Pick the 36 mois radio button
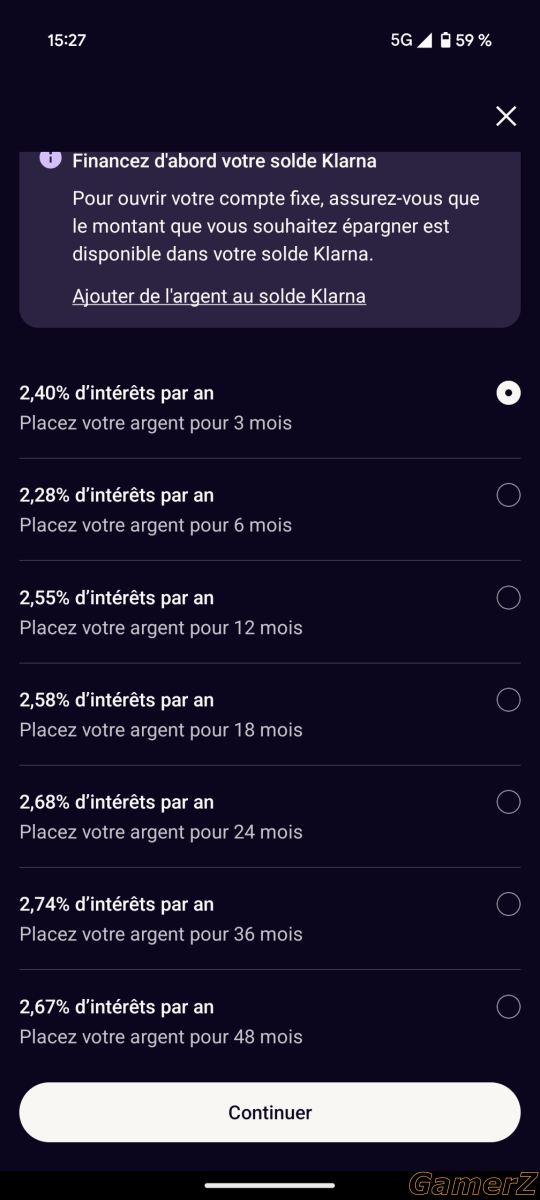540x1200 pixels. click(508, 904)
